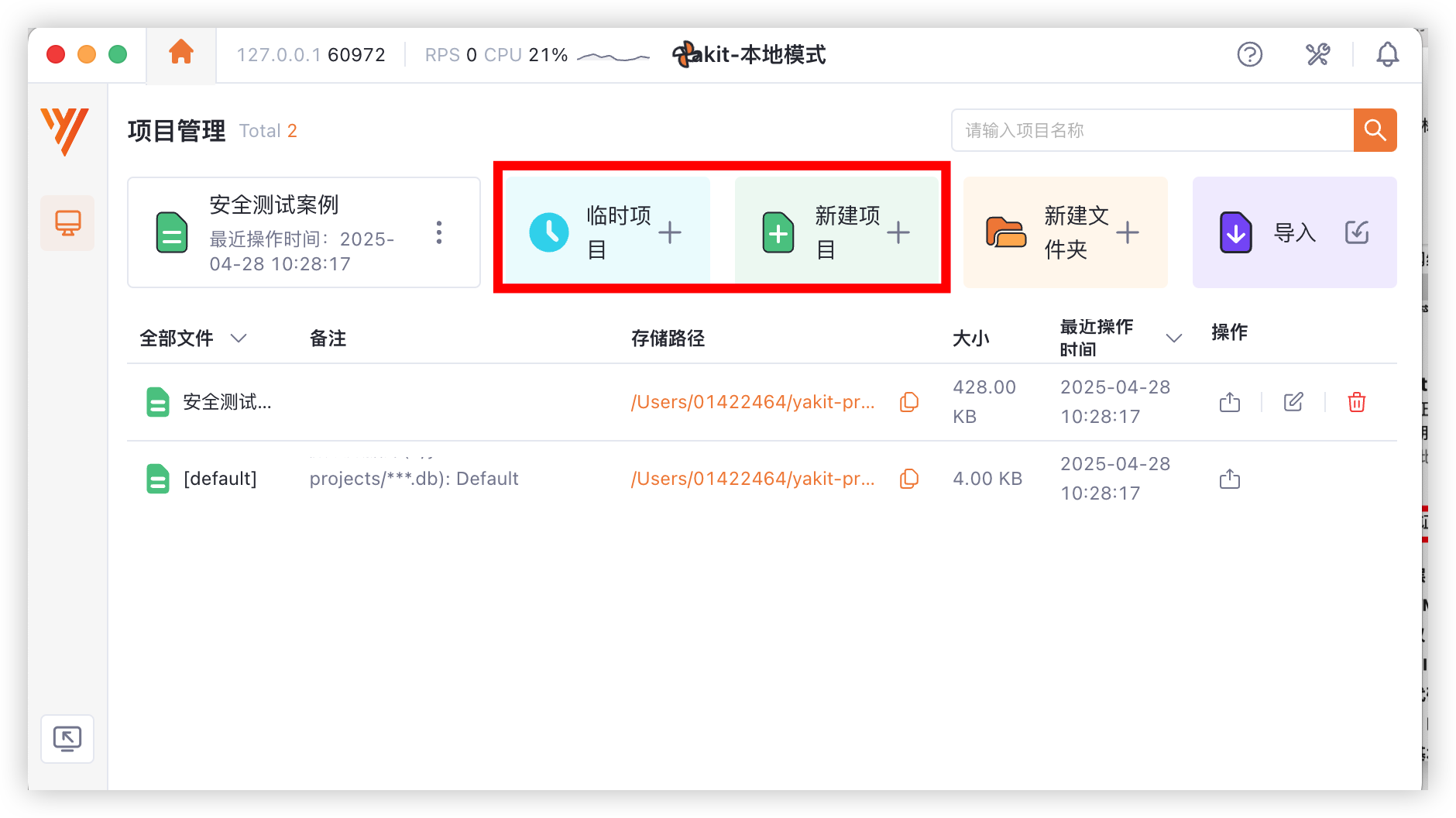The height and width of the screenshot is (818, 1456).
Task: Click the 新建项目 new project button
Action: (836, 231)
